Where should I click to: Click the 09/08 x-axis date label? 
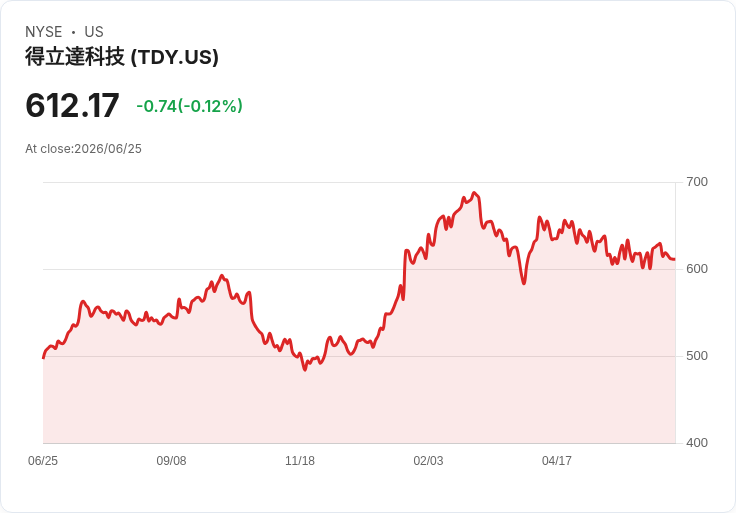coord(171,460)
